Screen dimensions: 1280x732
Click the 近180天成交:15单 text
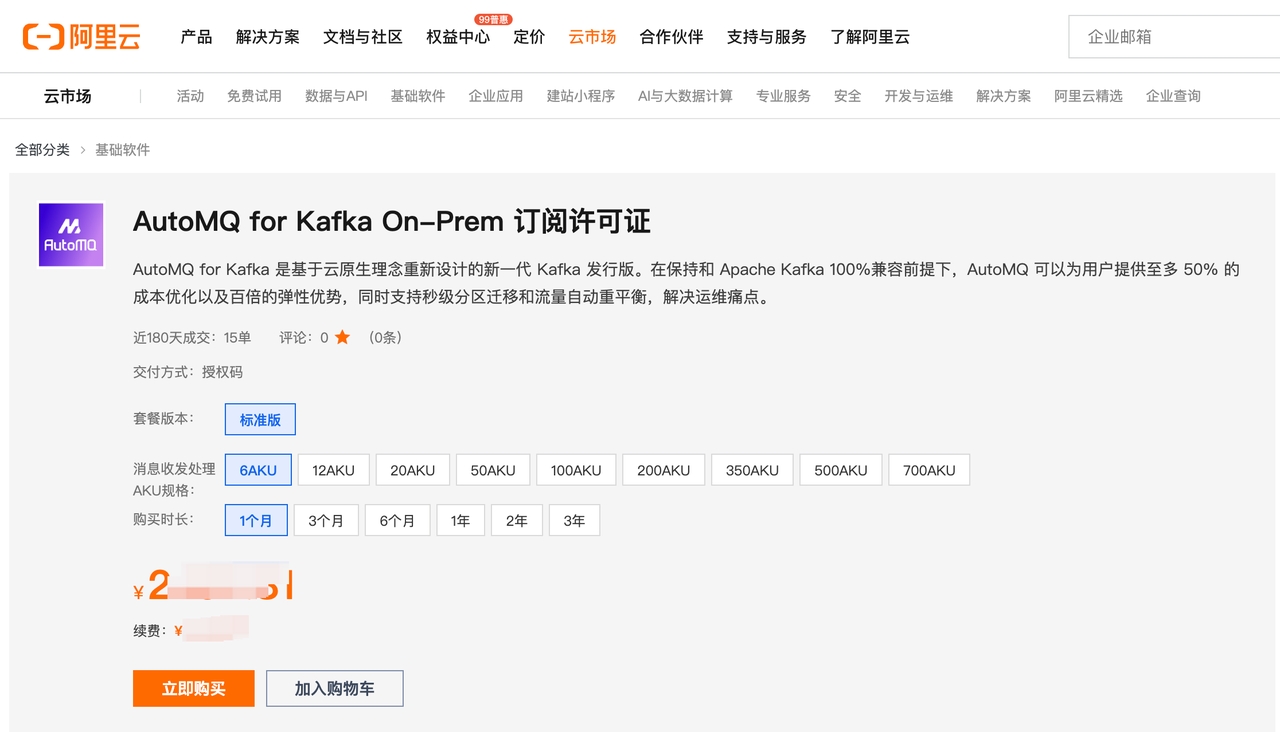[x=192, y=338]
